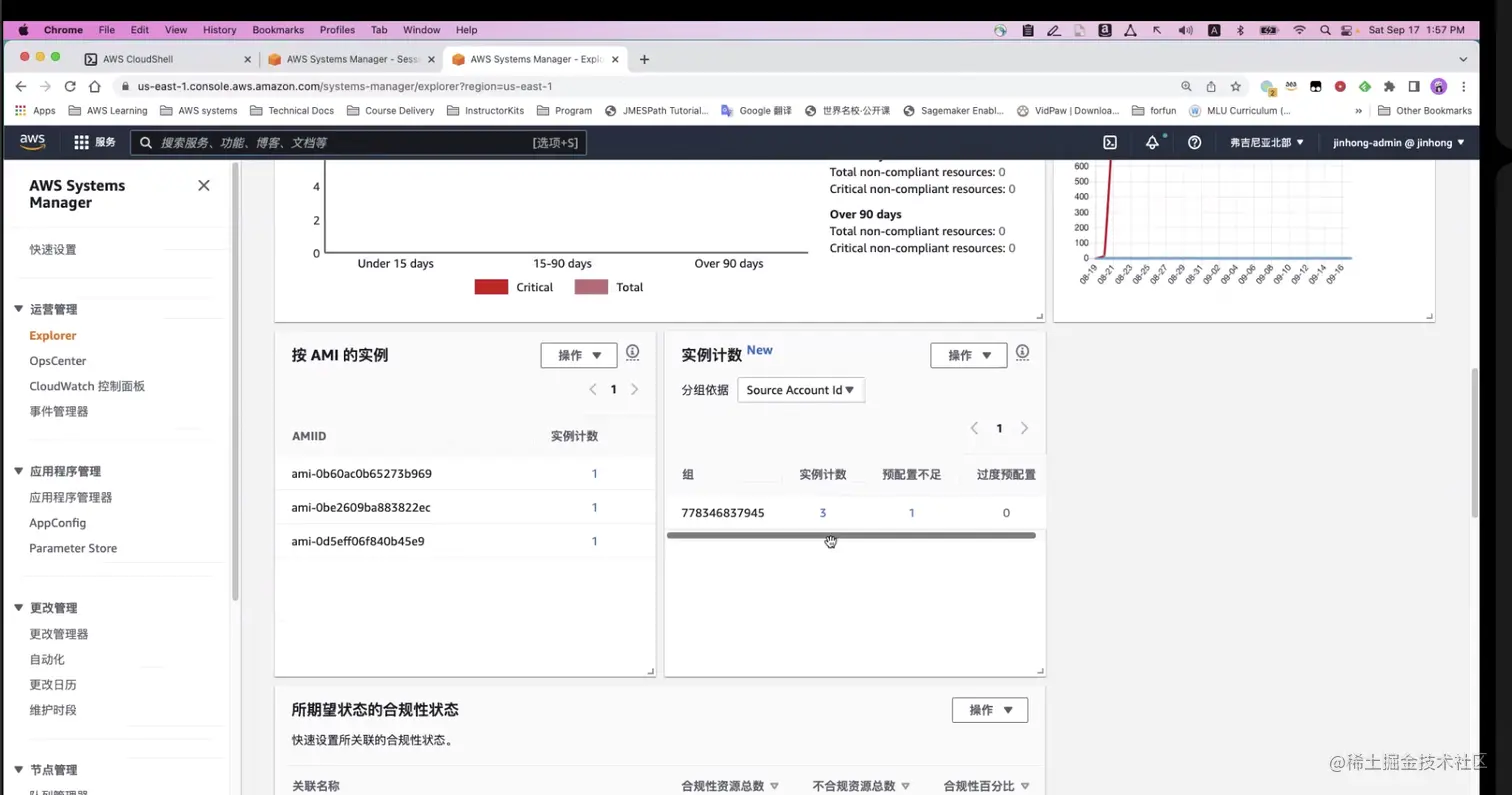This screenshot has height=795, width=1512.
Task: Open the jinhong-admin account dropdown
Action: tap(1398, 143)
